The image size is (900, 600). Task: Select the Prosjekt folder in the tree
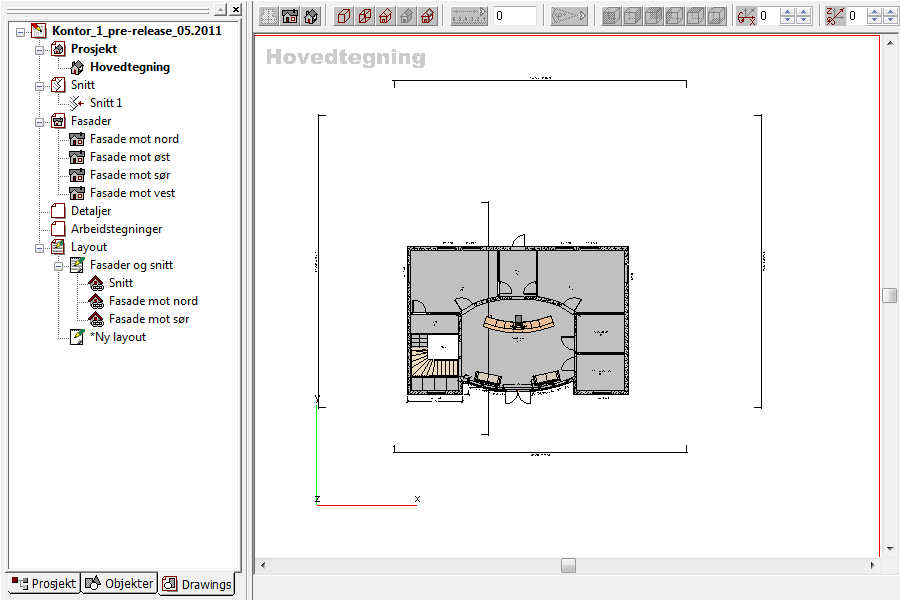tap(94, 49)
